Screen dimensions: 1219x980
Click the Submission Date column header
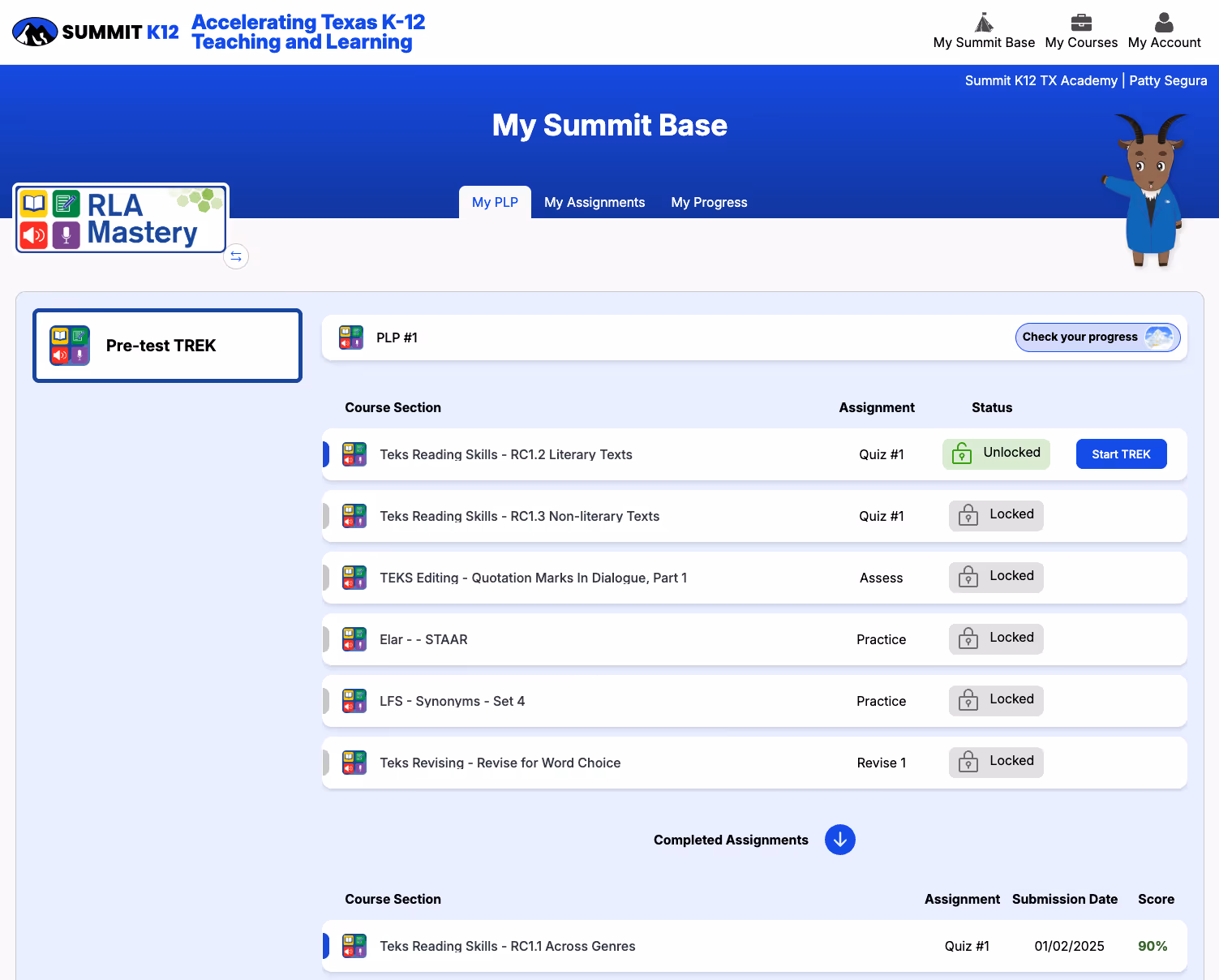1065,899
